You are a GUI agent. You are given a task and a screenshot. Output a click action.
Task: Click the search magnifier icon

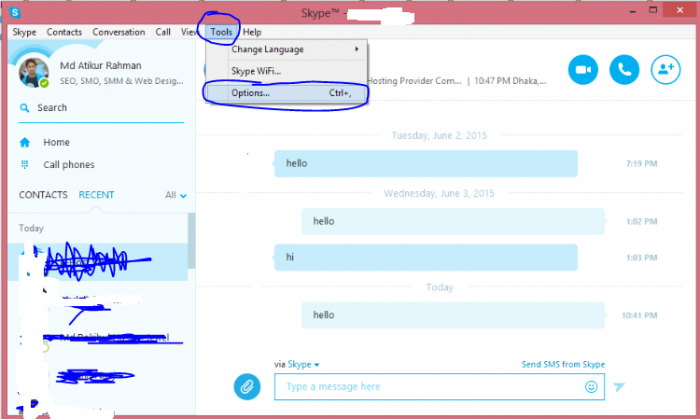pos(25,108)
